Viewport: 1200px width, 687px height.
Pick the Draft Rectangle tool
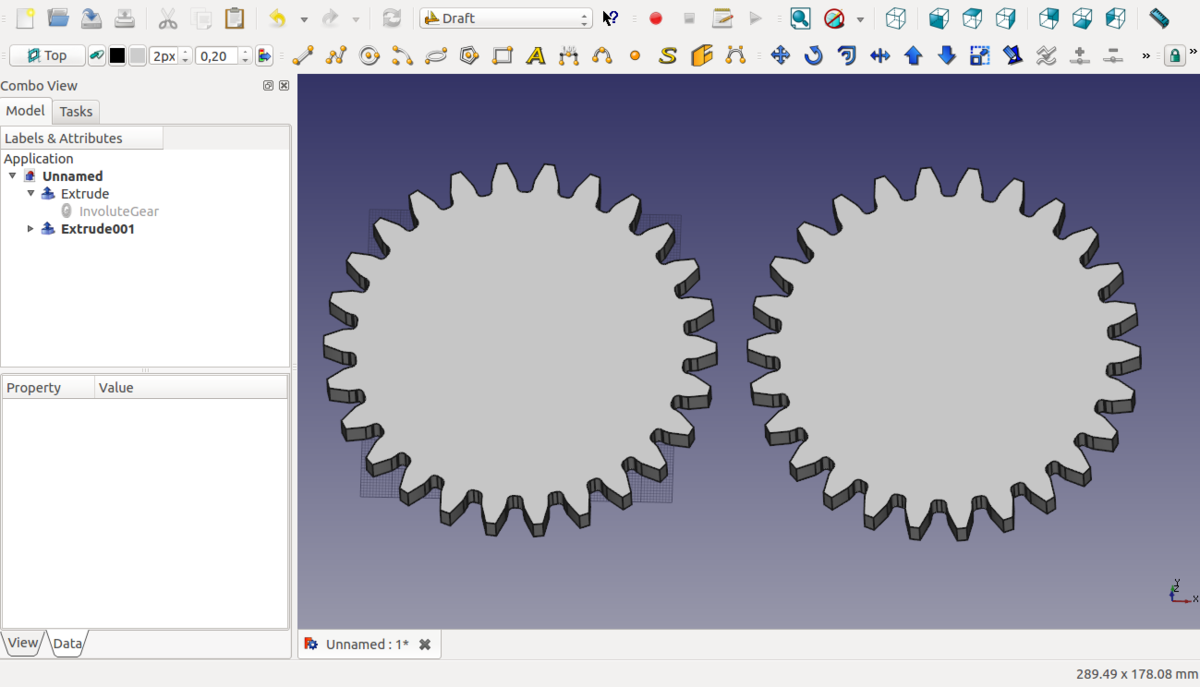point(503,56)
